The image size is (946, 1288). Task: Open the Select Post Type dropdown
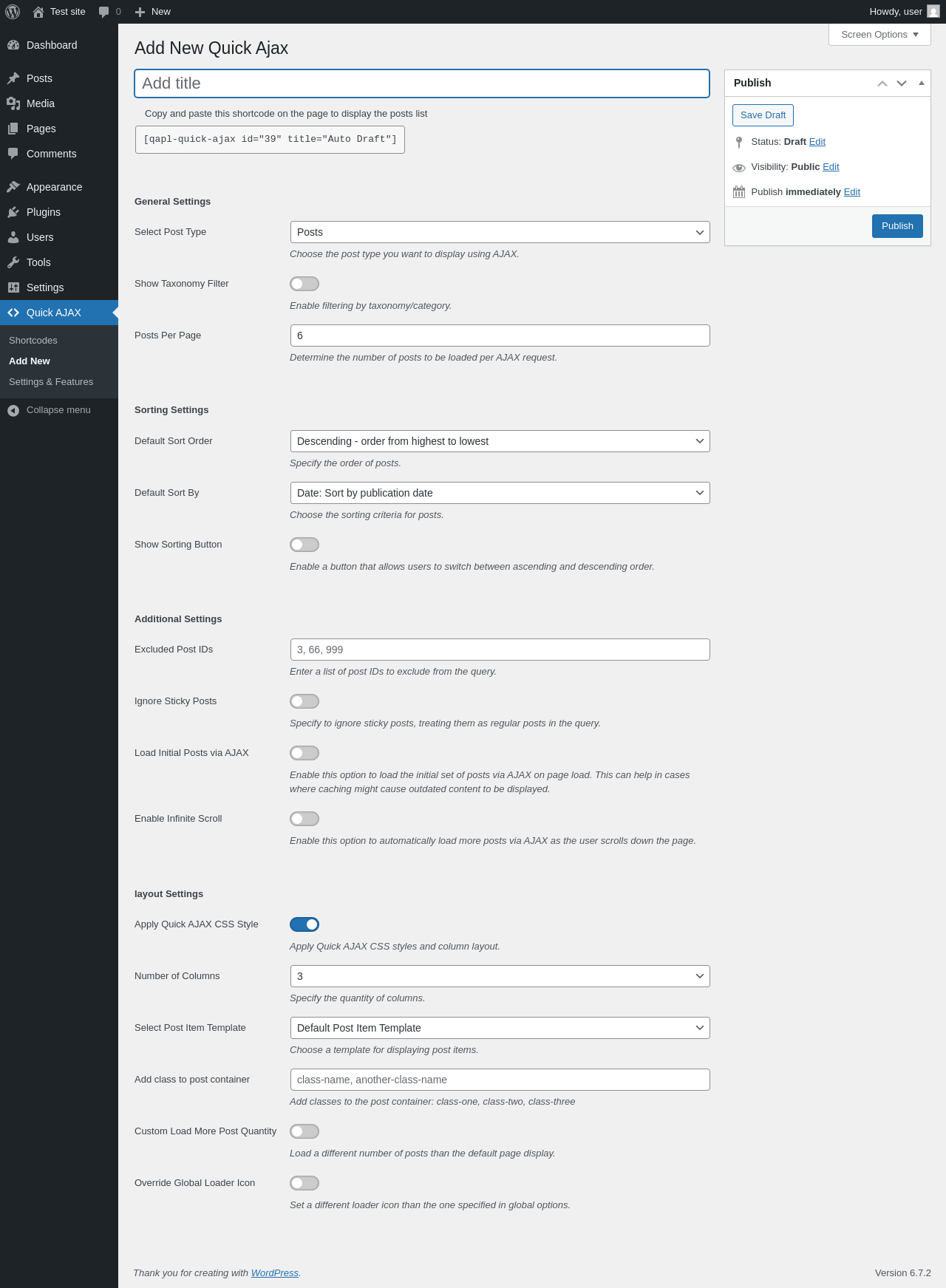[x=500, y=232]
